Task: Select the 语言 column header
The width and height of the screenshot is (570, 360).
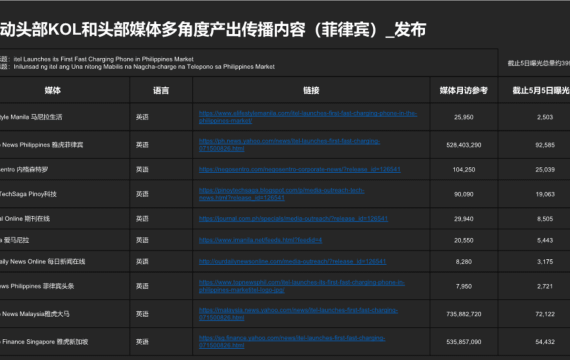Action: coord(161,91)
